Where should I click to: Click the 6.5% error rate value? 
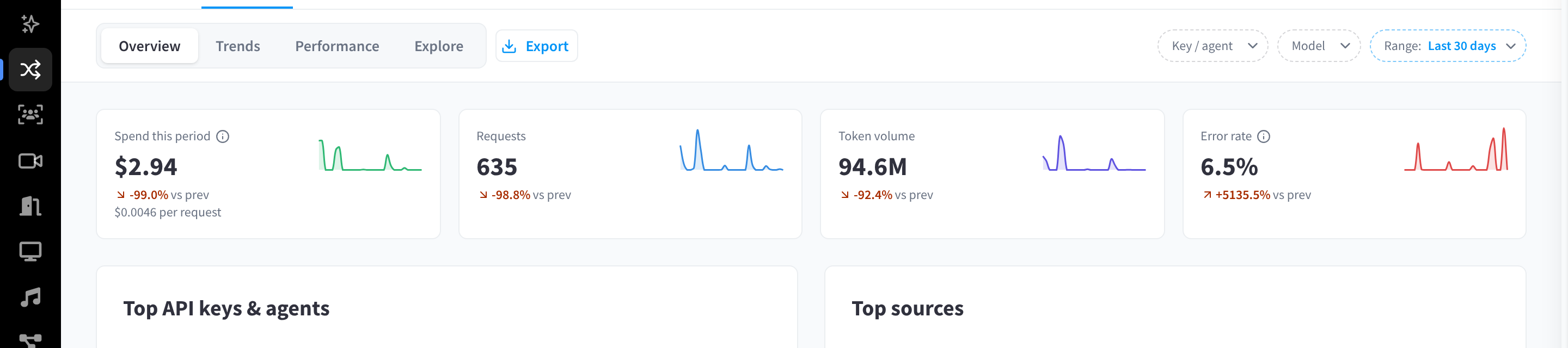click(1229, 167)
